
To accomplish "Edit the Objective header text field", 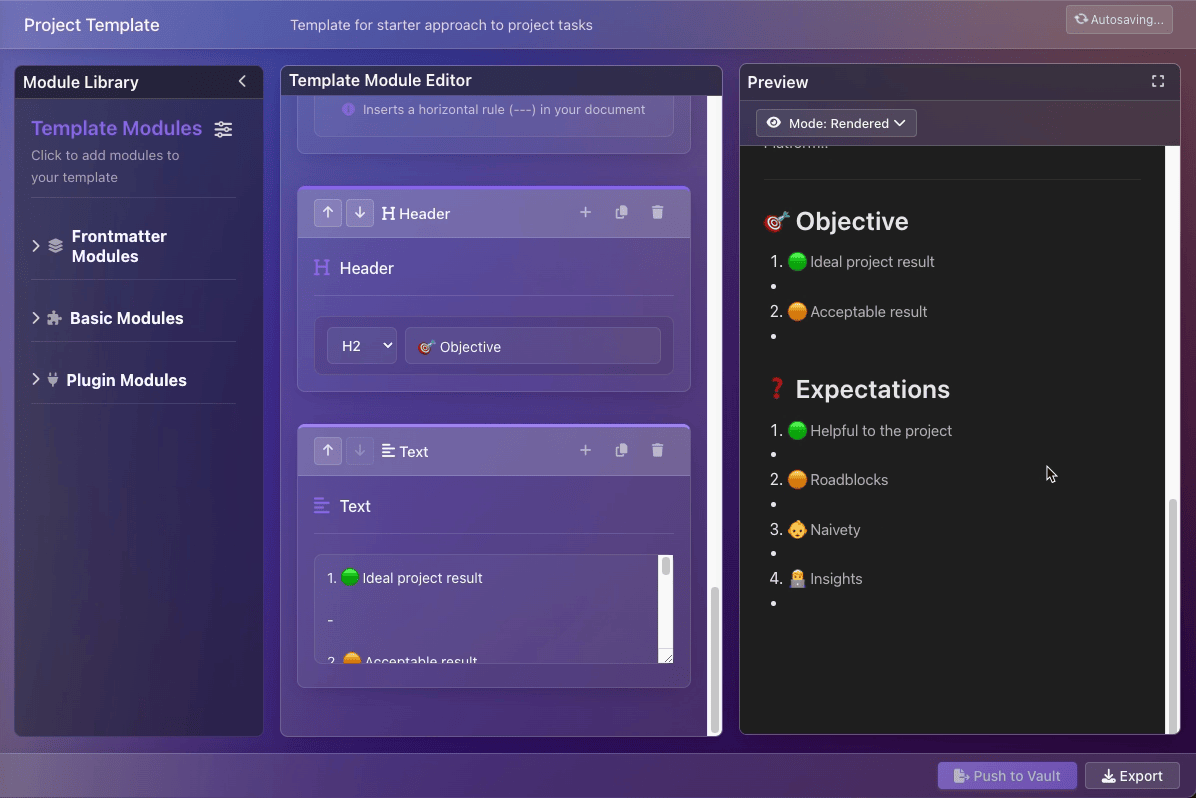I will 532,346.
